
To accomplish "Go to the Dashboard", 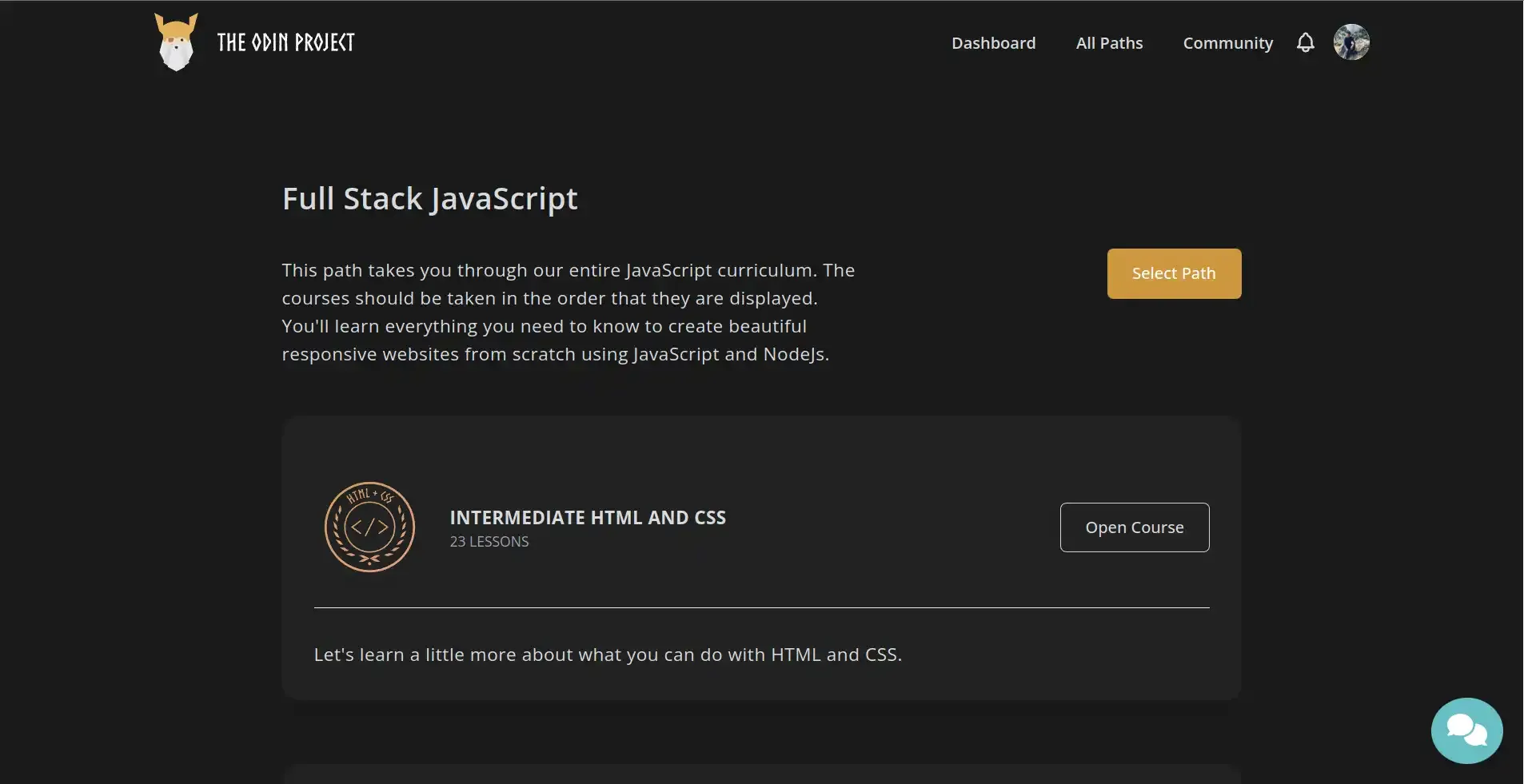I will (x=993, y=43).
